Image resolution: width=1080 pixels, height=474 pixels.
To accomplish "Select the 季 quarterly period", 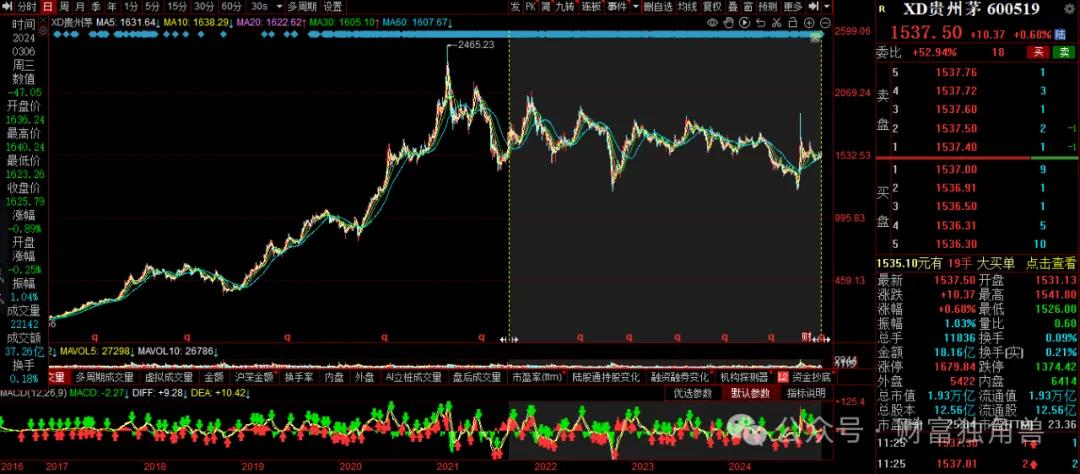I will pos(96,7).
